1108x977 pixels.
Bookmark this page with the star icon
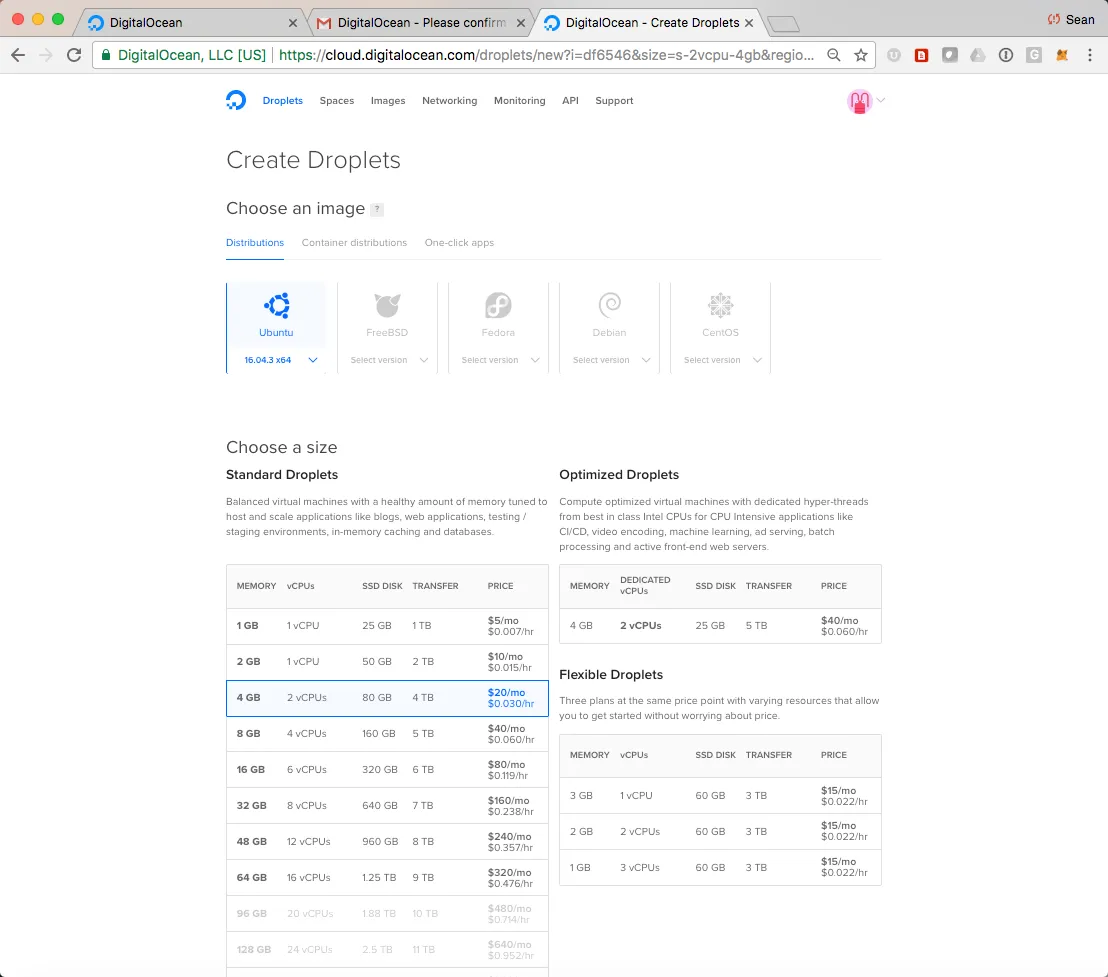tap(861, 55)
